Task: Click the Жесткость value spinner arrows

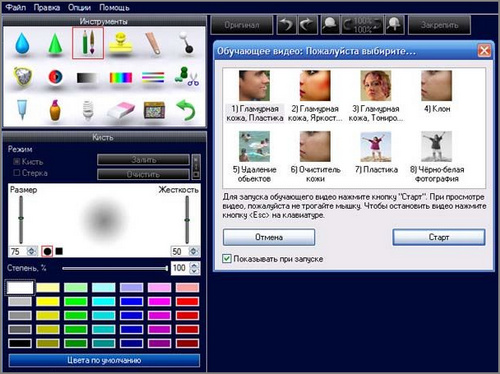Action: click(x=194, y=251)
